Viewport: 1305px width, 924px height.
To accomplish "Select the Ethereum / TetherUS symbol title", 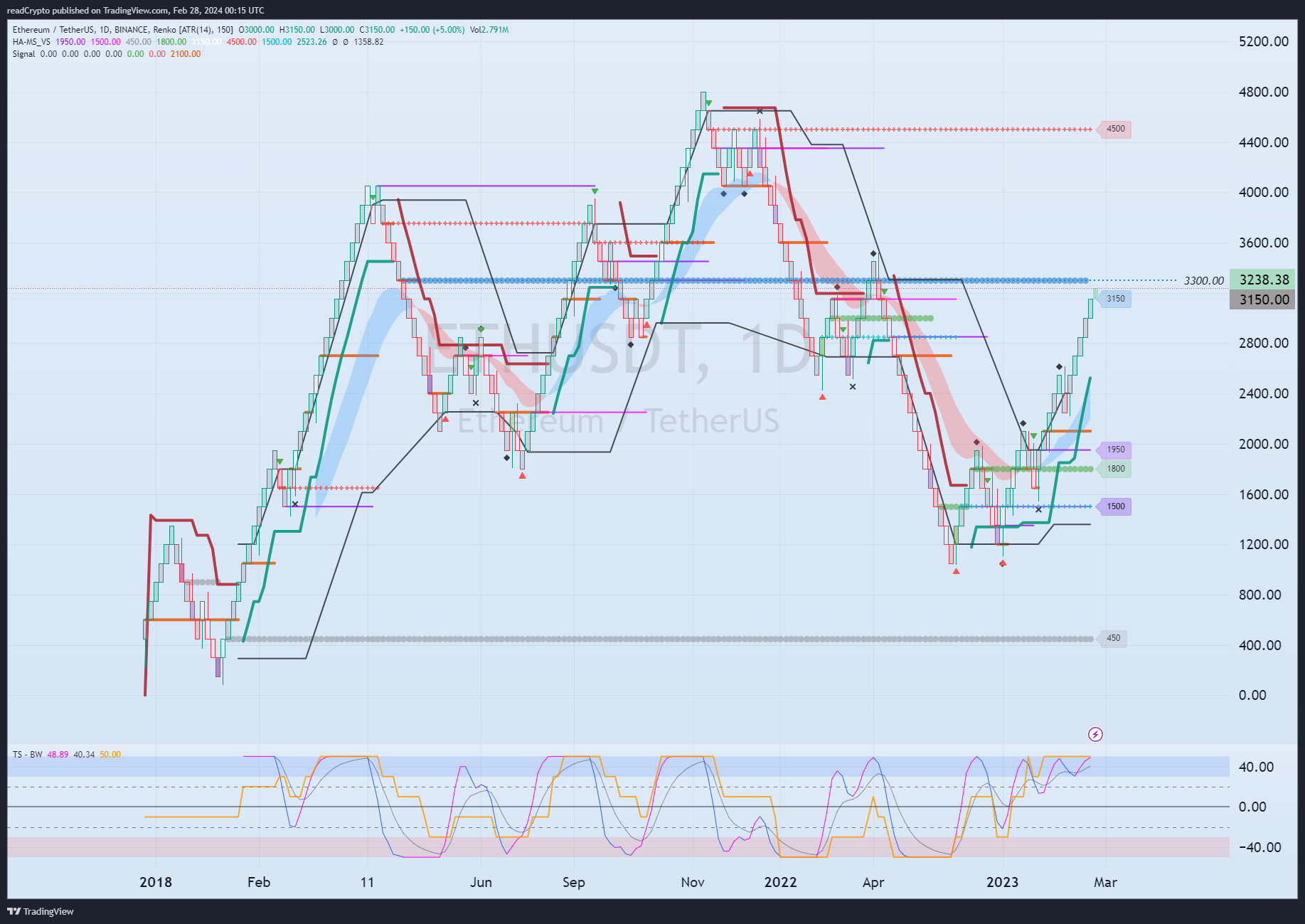I will (x=53, y=30).
